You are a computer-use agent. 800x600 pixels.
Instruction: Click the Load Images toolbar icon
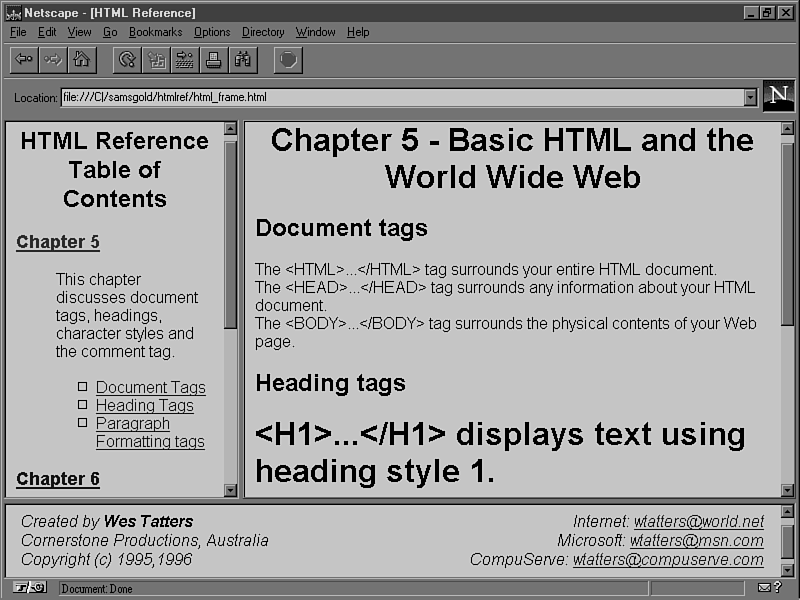pyautogui.click(x=156, y=60)
